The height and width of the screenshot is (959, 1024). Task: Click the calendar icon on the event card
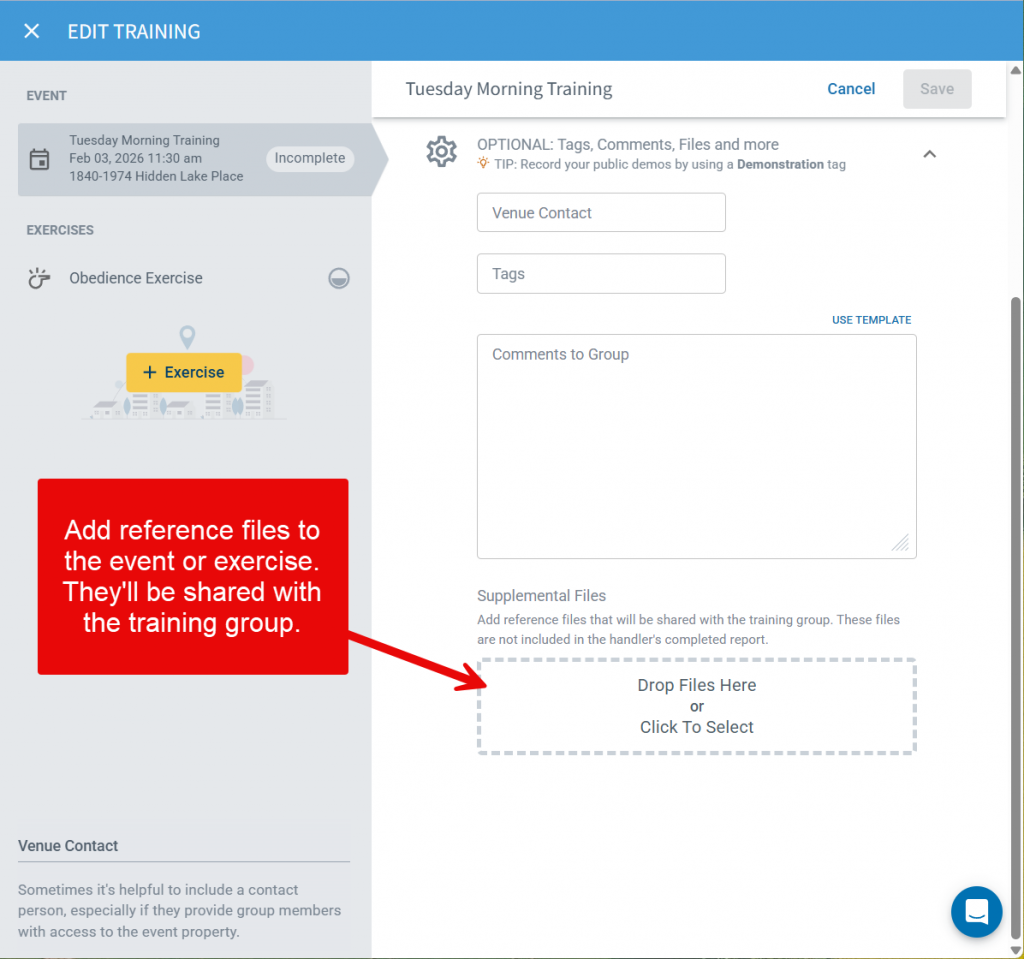(x=39, y=160)
